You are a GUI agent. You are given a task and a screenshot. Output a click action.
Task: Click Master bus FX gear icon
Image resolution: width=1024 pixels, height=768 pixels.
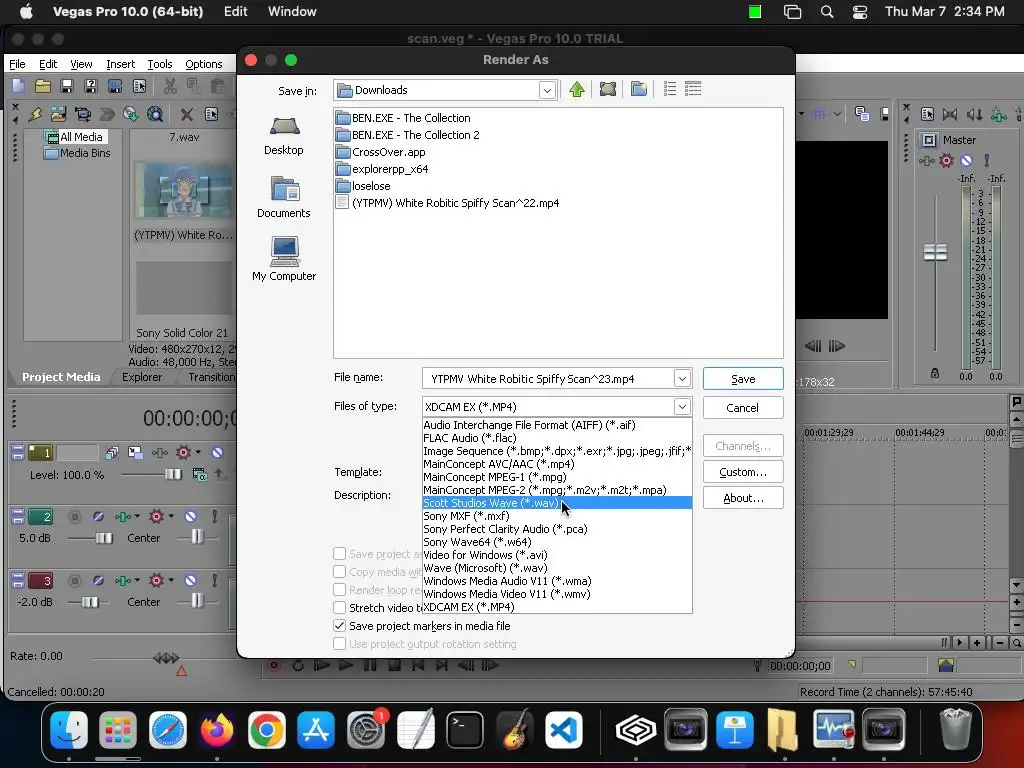946,160
